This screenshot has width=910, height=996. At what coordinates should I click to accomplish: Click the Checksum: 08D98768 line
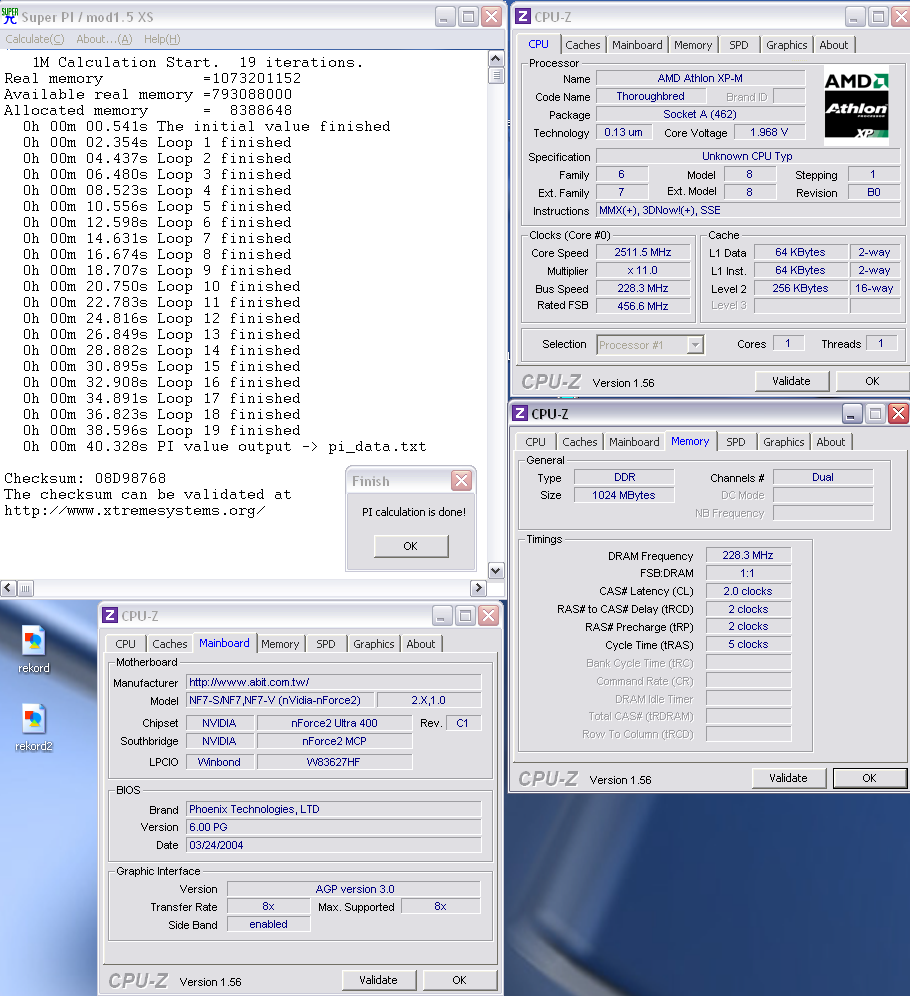click(x=85, y=478)
